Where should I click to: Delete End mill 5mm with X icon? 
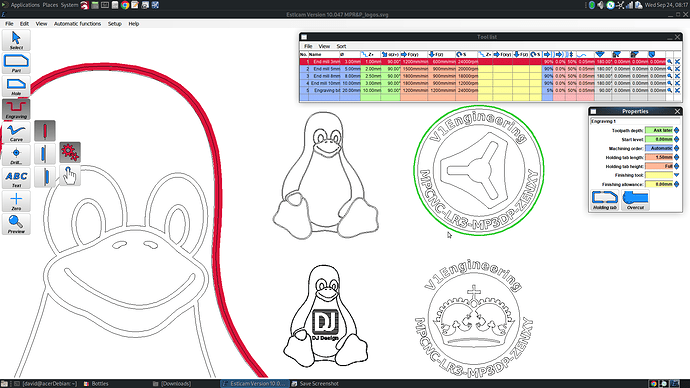point(677,69)
